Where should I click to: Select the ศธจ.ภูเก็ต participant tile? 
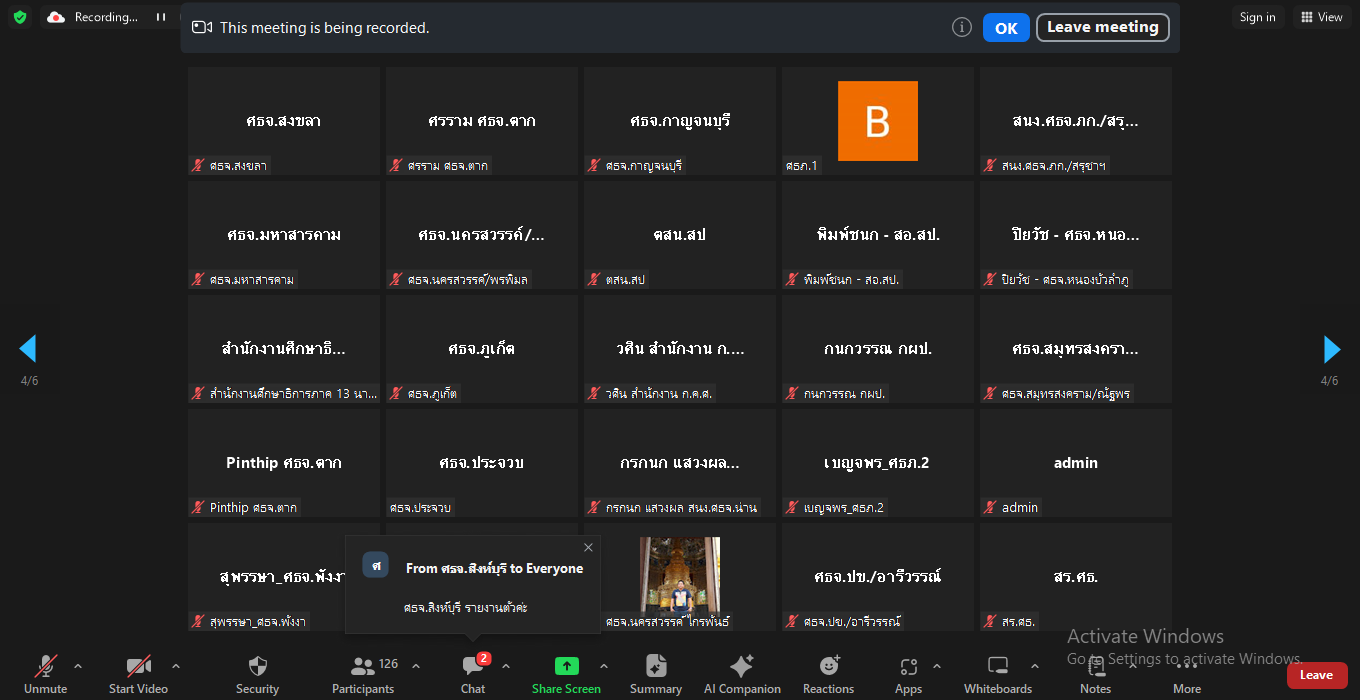(x=482, y=349)
